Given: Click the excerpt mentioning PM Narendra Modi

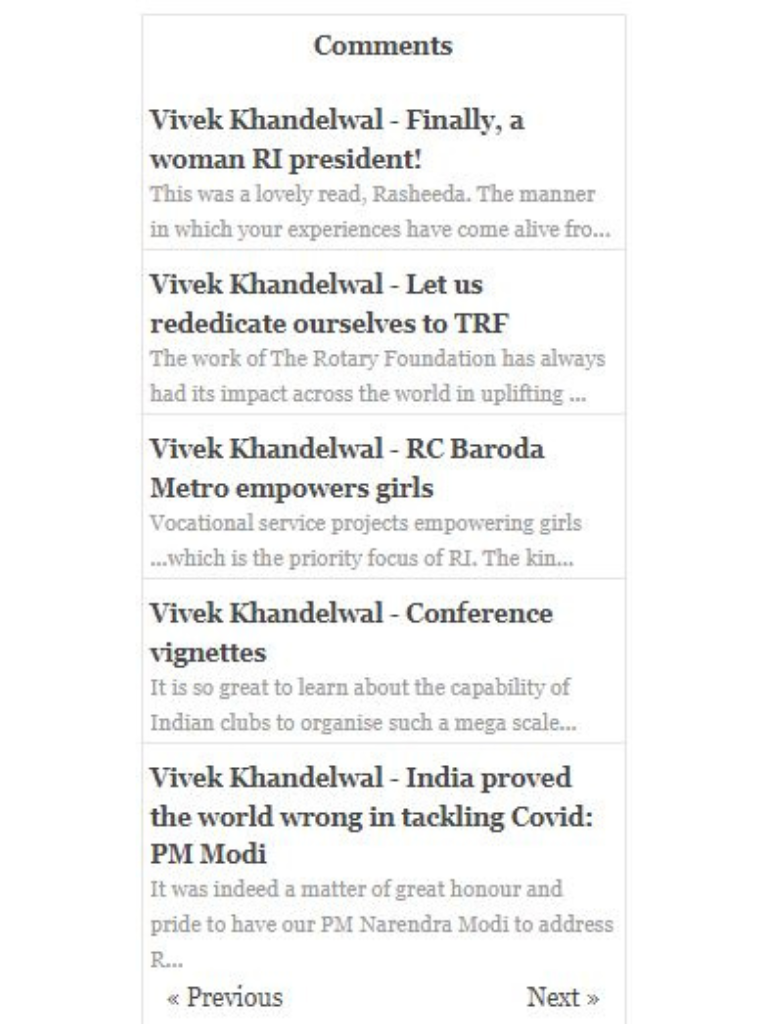Looking at the screenshot, I should pyautogui.click(x=381, y=924).
